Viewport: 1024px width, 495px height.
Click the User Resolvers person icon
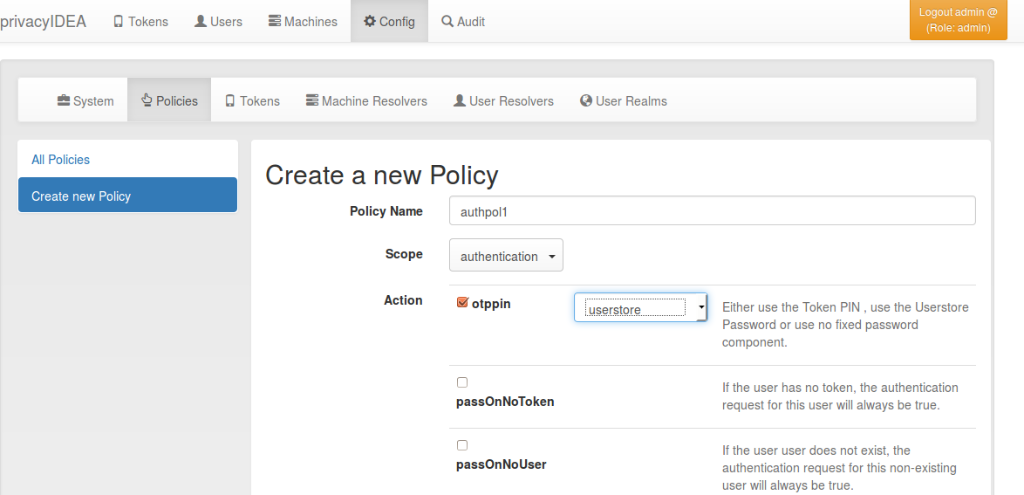pyautogui.click(x=460, y=101)
